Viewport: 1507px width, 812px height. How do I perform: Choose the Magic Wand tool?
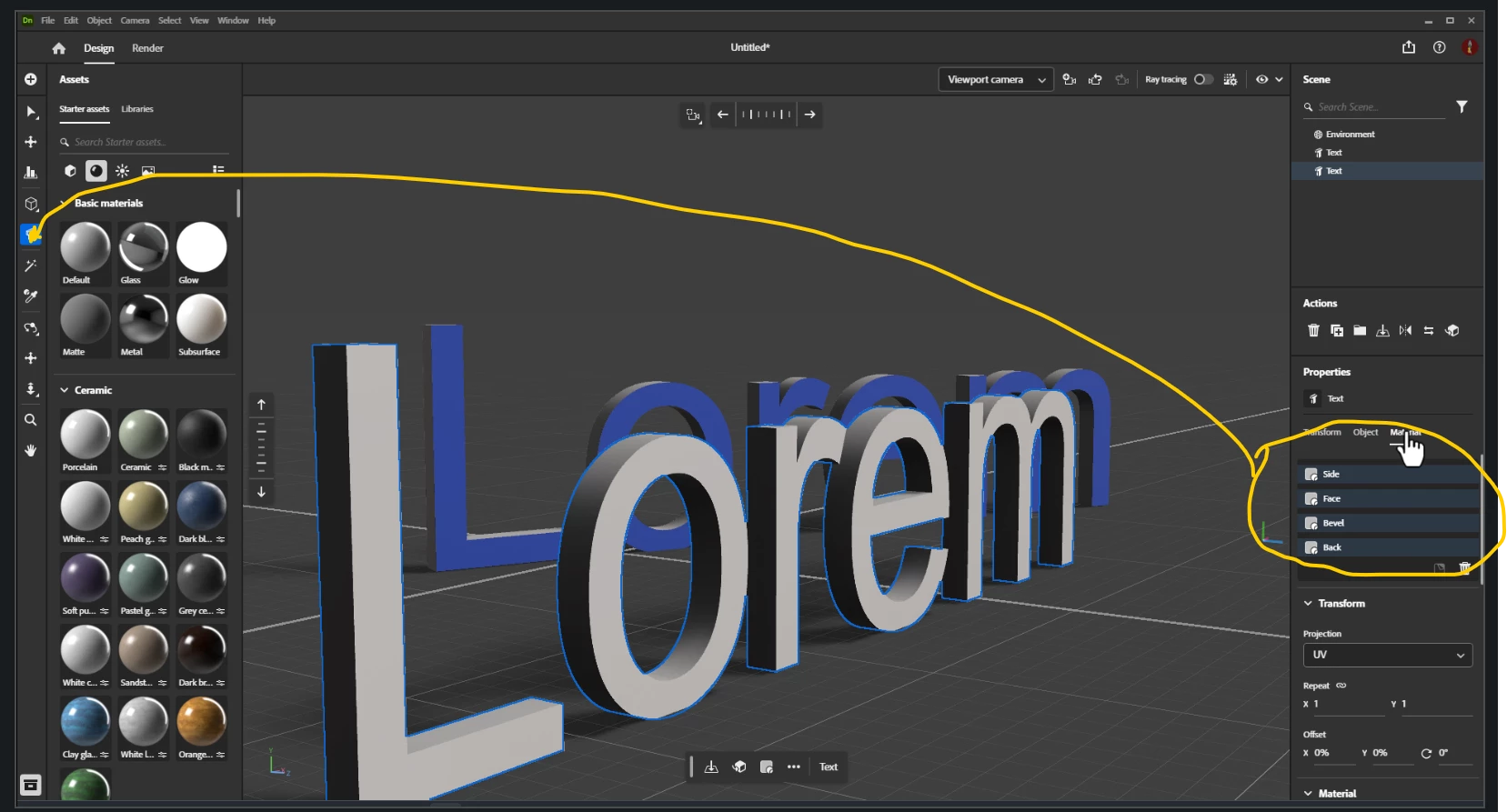coord(31,266)
